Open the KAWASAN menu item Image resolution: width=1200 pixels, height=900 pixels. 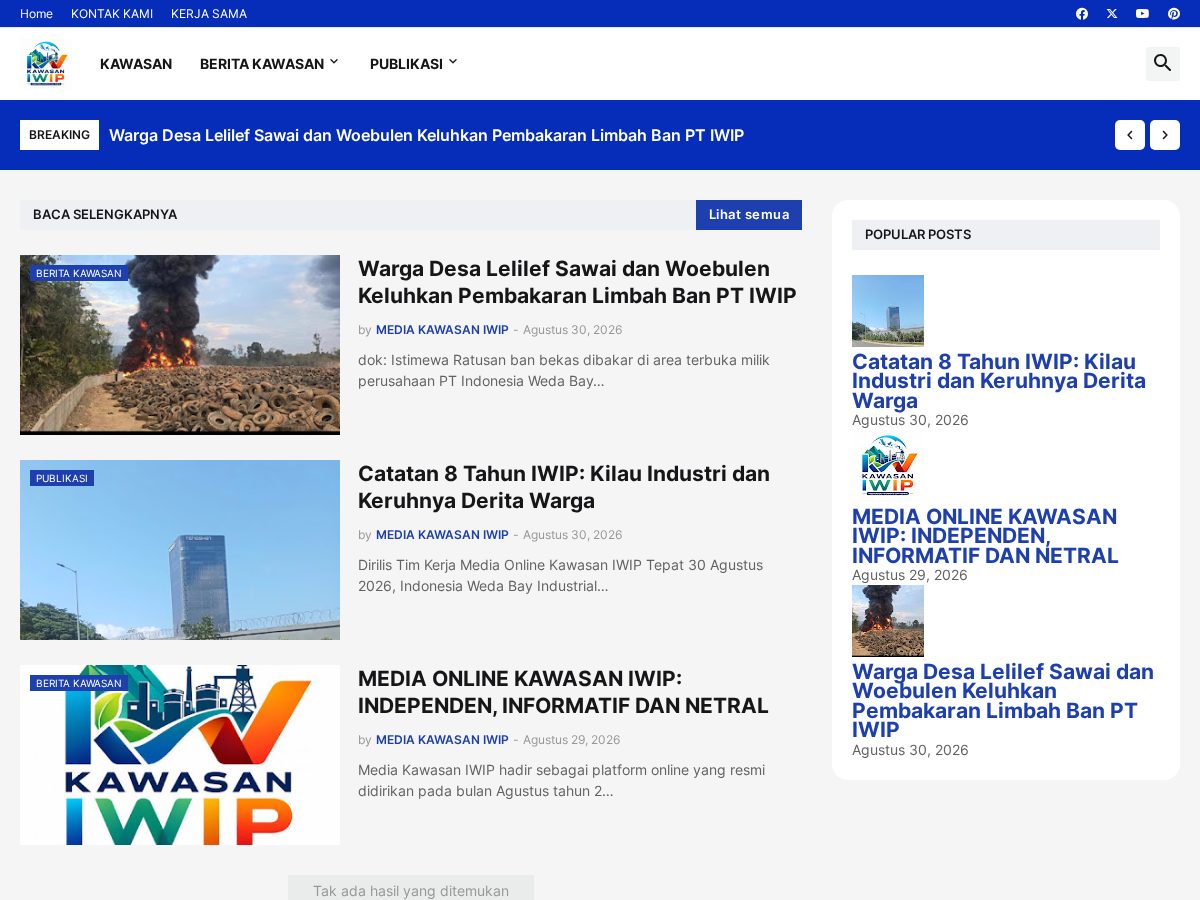pos(136,64)
